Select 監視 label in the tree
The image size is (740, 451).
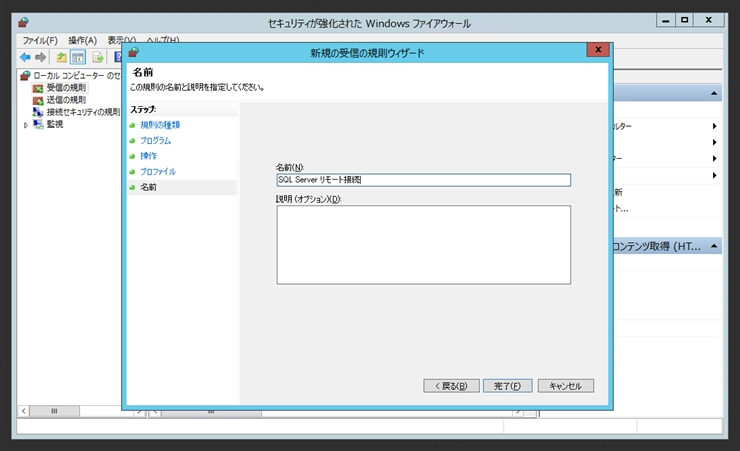55,124
